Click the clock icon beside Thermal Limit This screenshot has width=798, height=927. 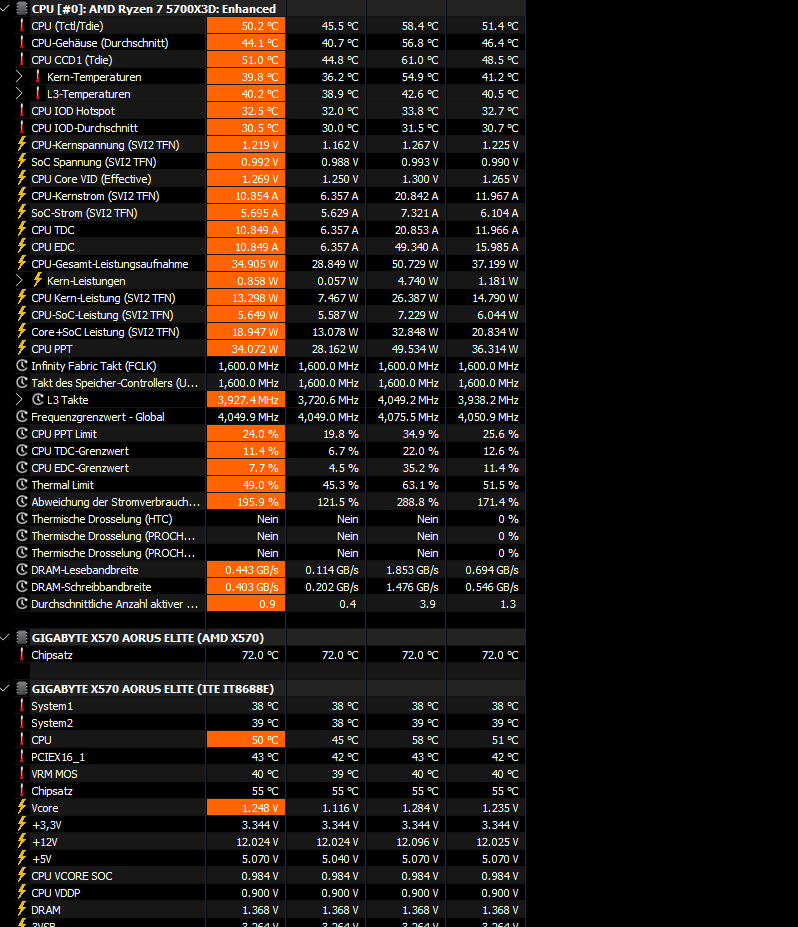(22, 484)
